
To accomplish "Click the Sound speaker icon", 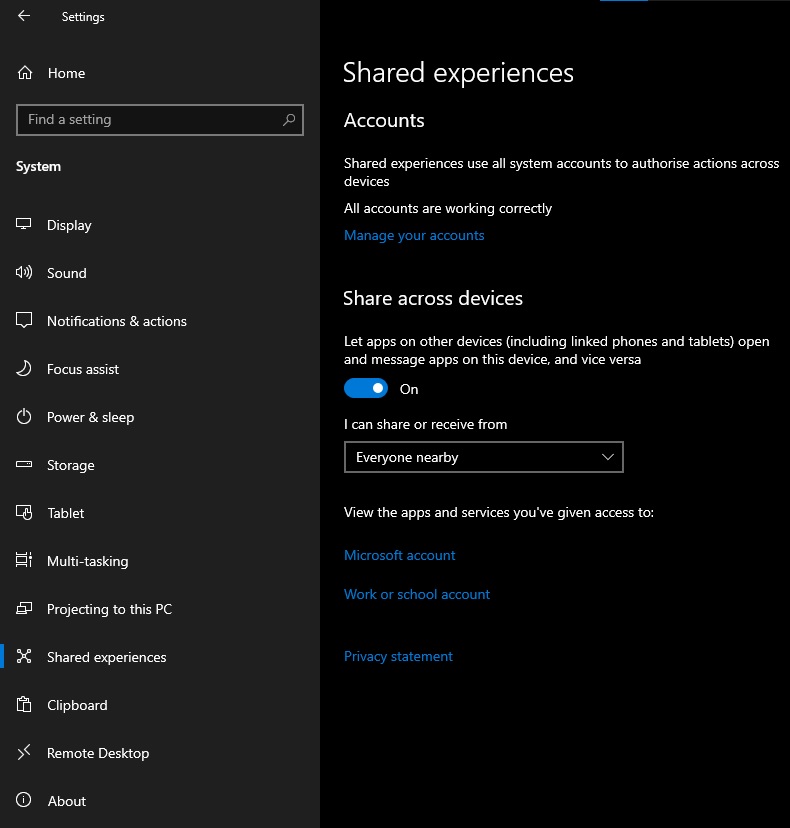I will point(25,273).
